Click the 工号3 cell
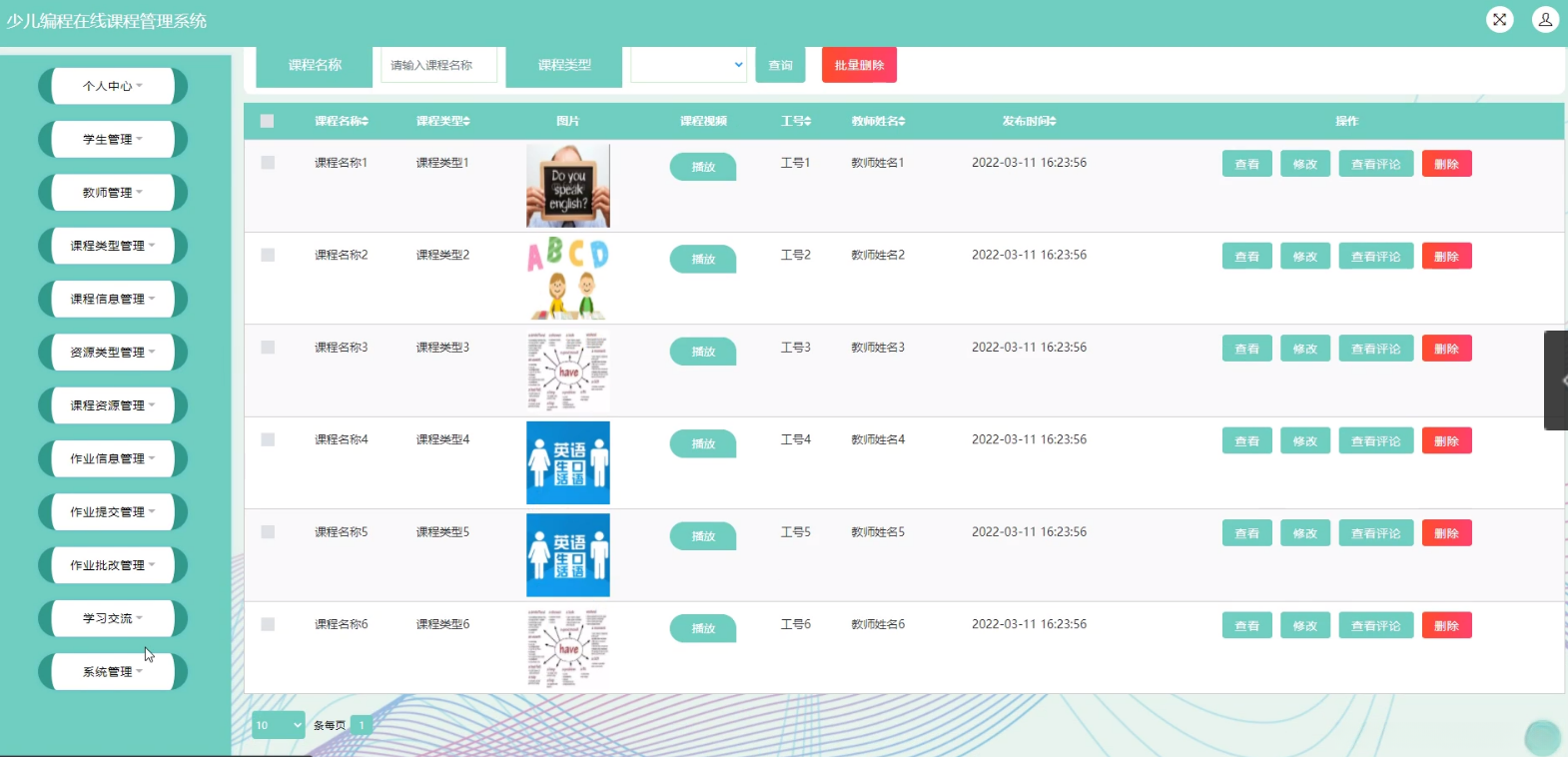The width and height of the screenshot is (1568, 757). (796, 347)
